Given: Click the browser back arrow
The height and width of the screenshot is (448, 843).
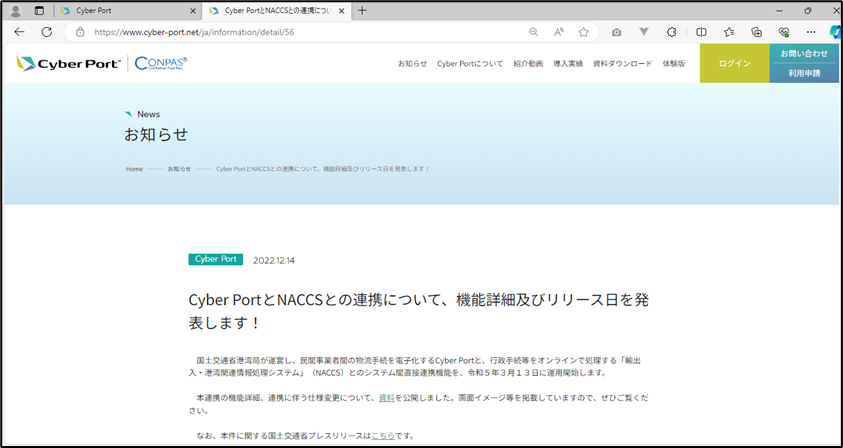Looking at the screenshot, I should click(x=19, y=32).
